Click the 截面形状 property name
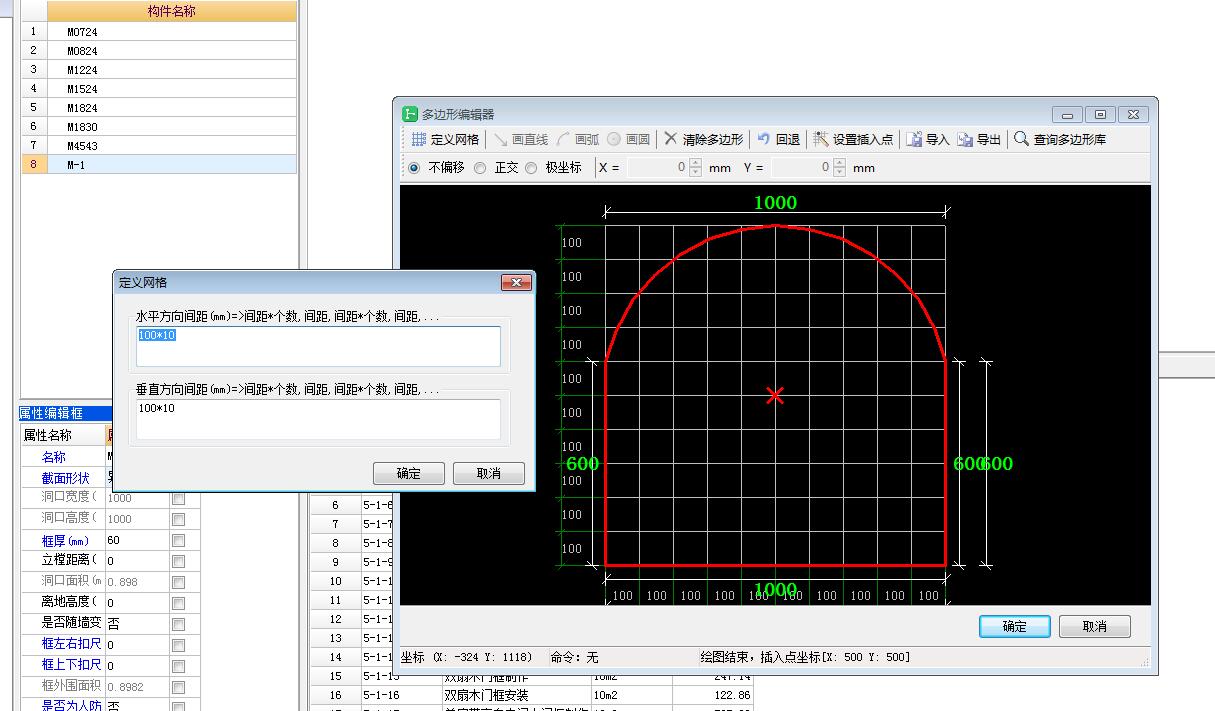This screenshot has height=711, width=1215. [x=65, y=478]
